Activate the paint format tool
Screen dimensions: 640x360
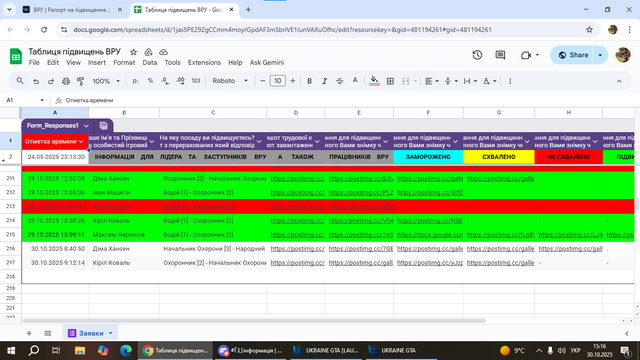click(81, 81)
